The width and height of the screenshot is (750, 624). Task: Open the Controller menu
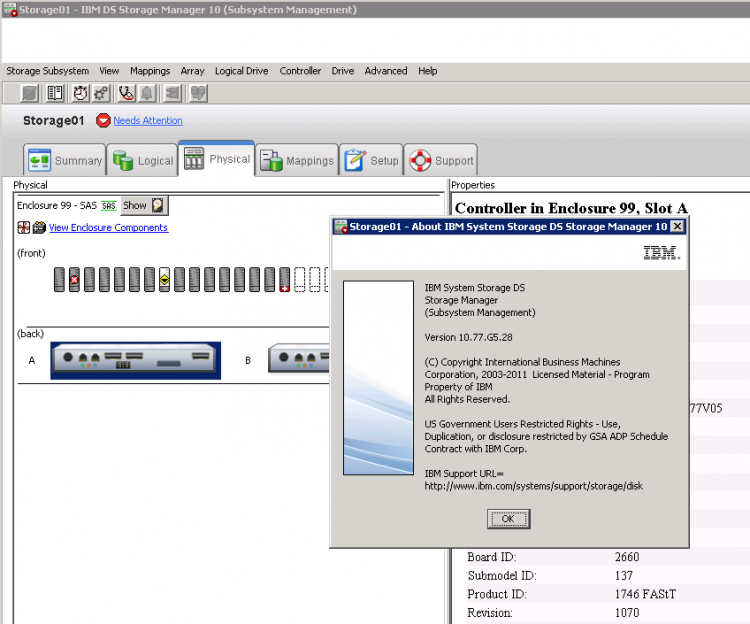pyautogui.click(x=300, y=71)
